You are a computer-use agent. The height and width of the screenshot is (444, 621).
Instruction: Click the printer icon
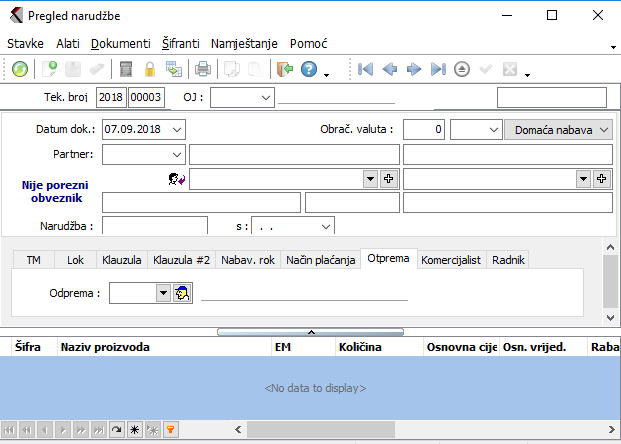pyautogui.click(x=202, y=69)
